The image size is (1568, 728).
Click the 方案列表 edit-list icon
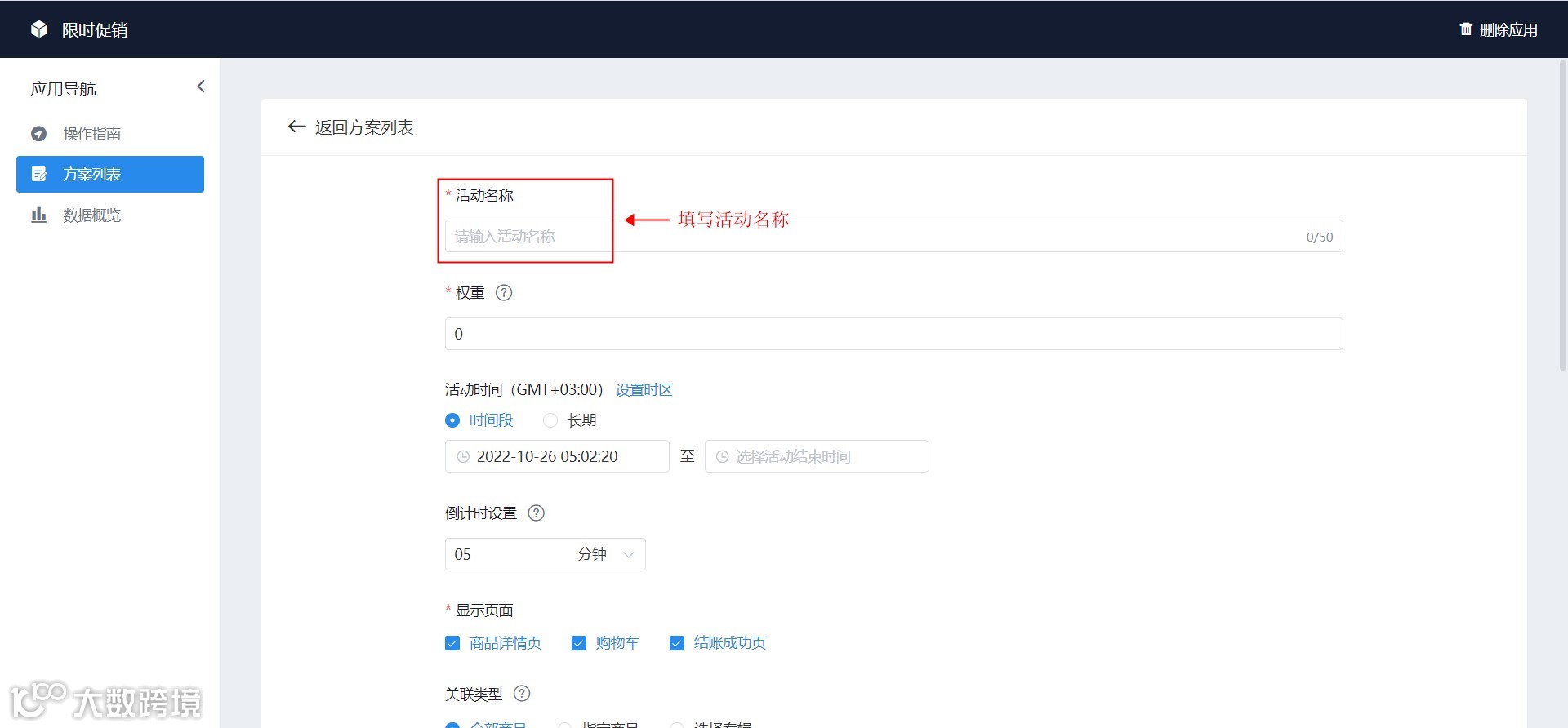pos(38,174)
